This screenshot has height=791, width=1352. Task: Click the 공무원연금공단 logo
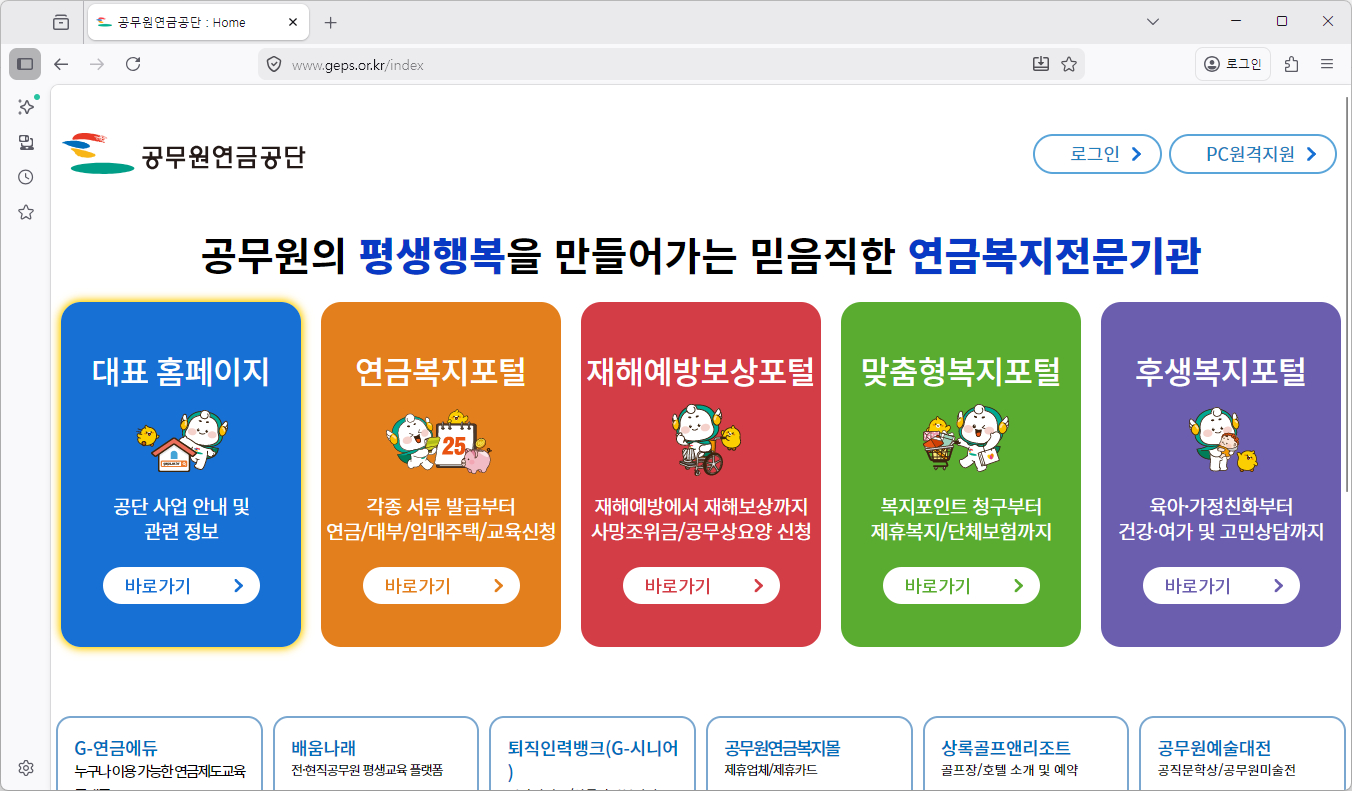click(183, 155)
